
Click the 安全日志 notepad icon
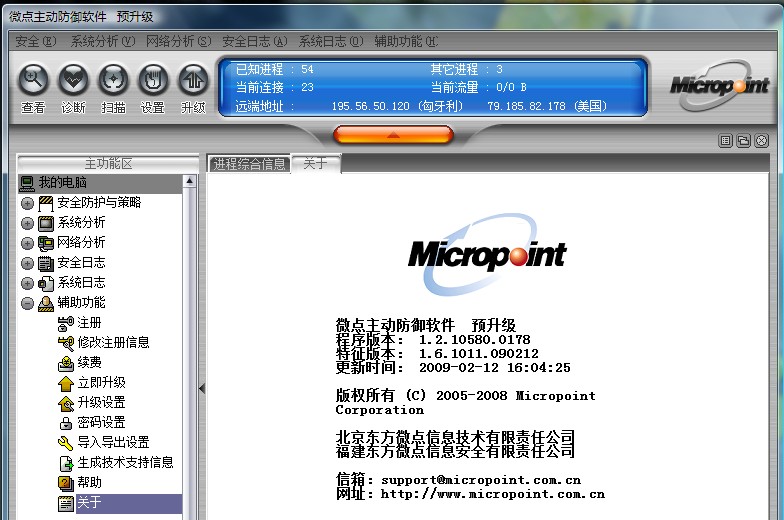(x=46, y=264)
